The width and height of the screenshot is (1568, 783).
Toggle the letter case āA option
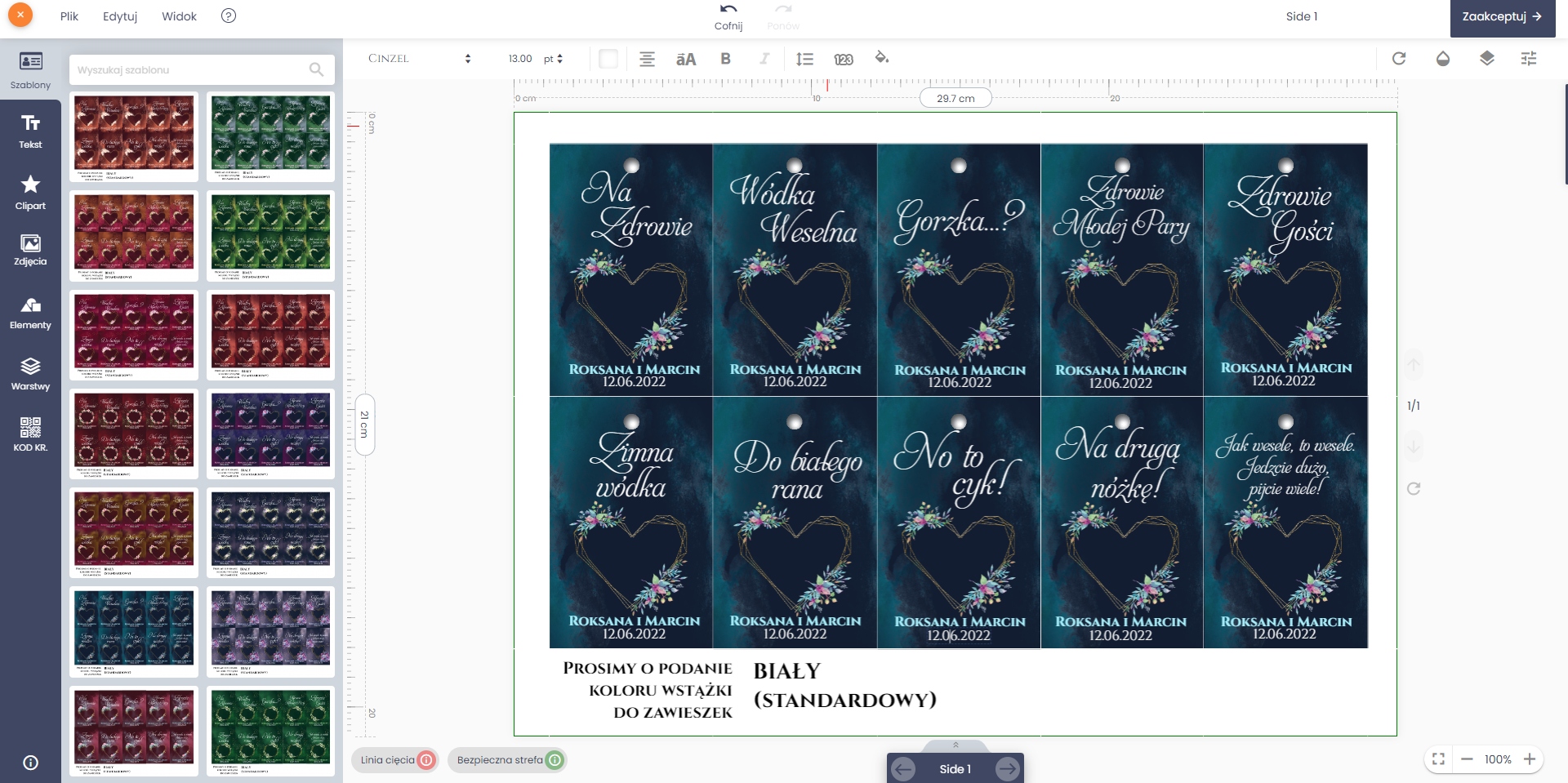[x=686, y=59]
